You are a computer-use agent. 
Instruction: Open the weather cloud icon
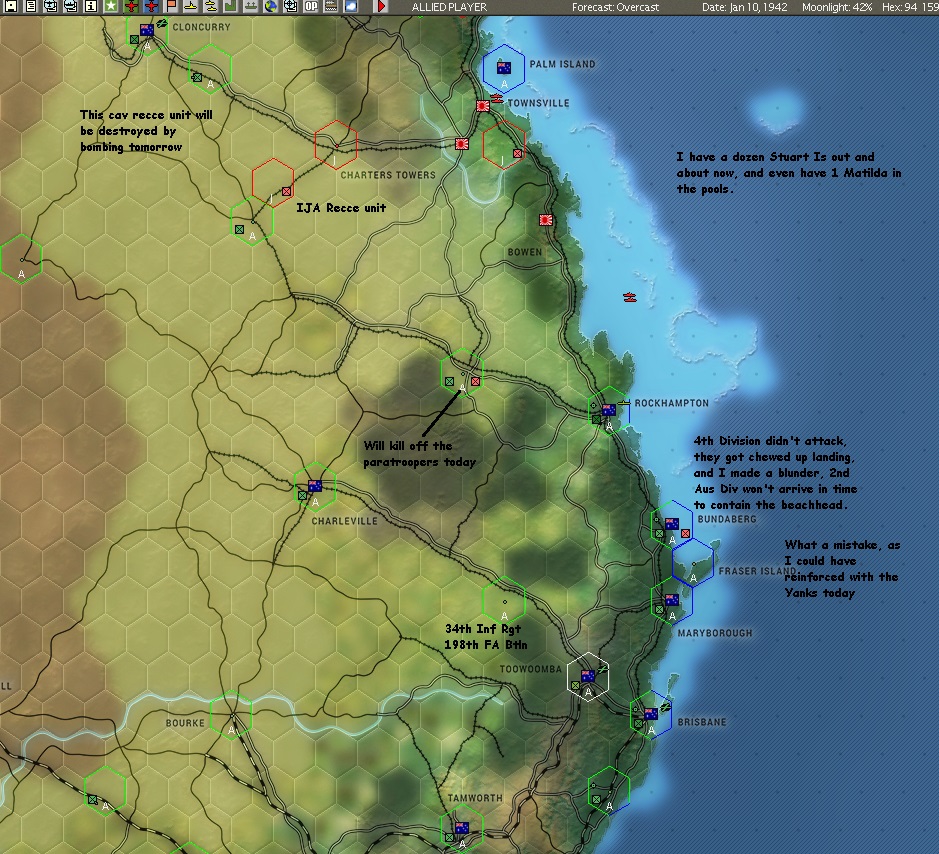(x=351, y=7)
